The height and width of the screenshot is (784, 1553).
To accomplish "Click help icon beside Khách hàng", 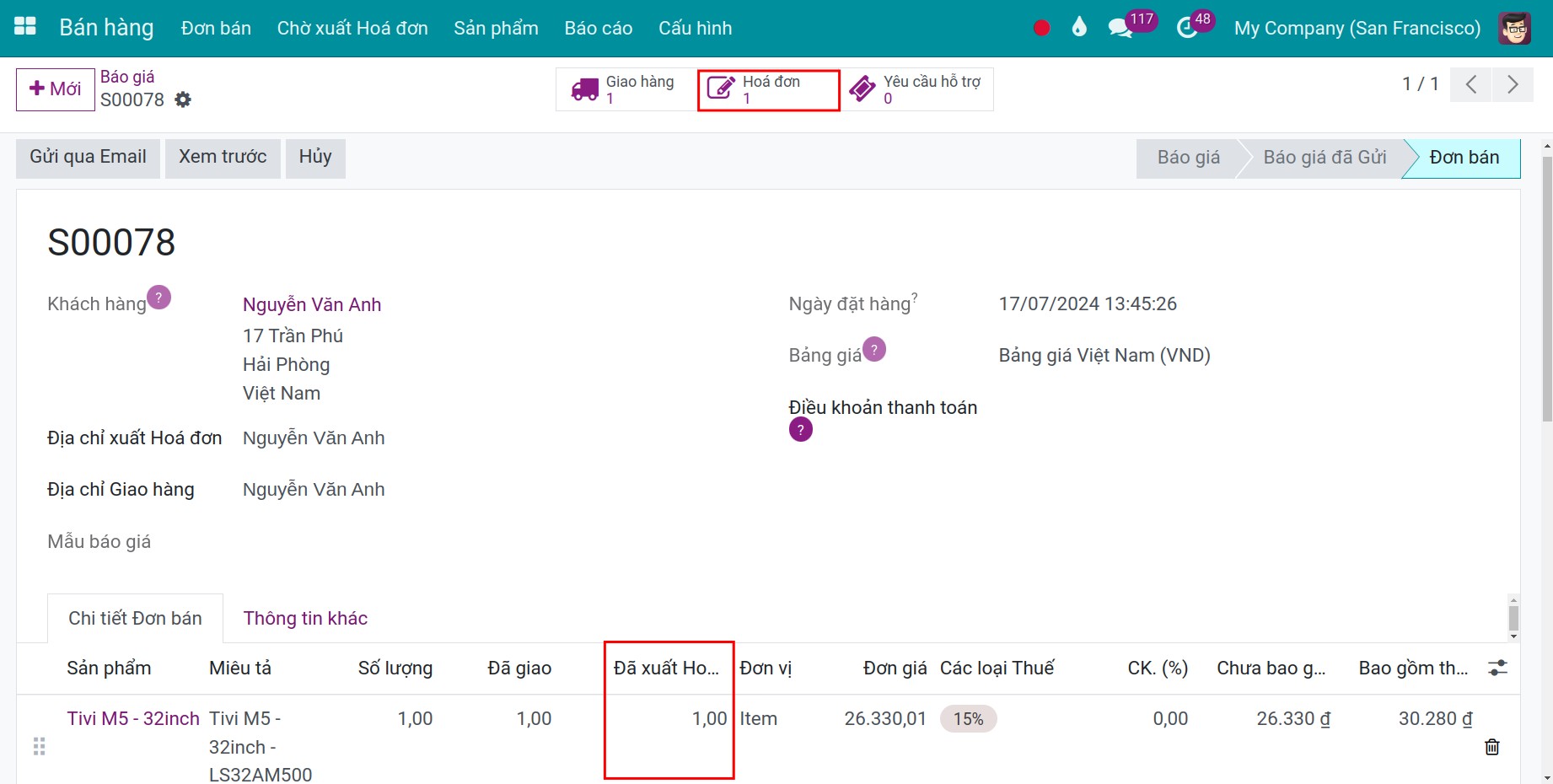I will coord(159,297).
